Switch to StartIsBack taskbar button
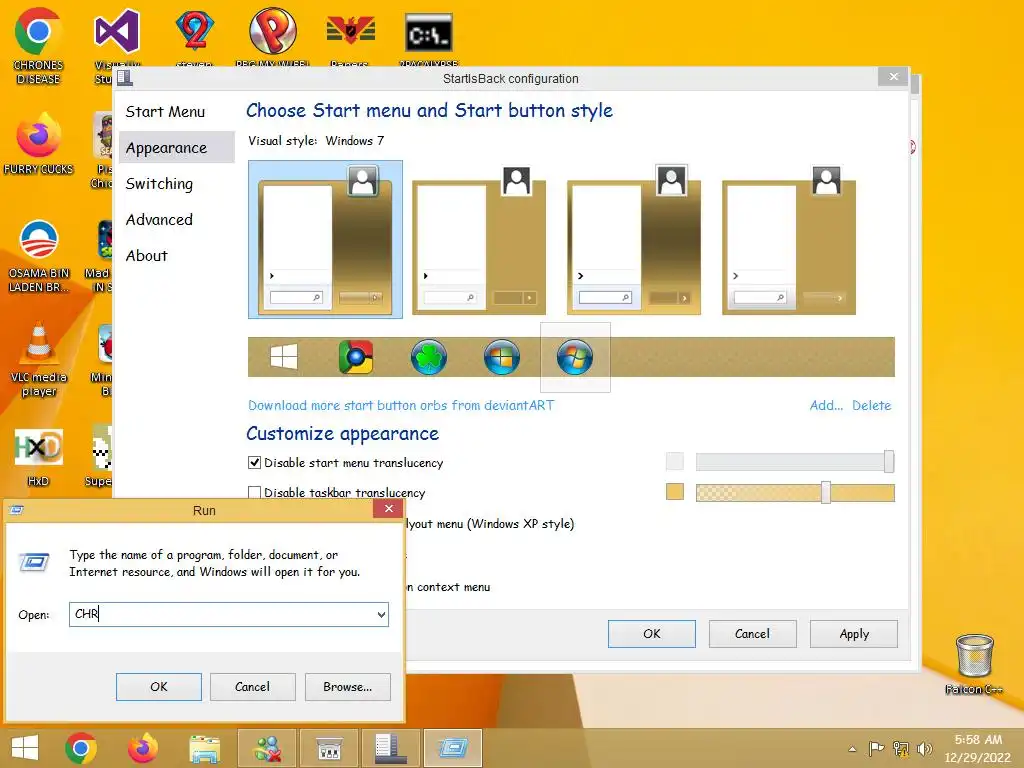The image size is (1024, 768). click(x=391, y=748)
